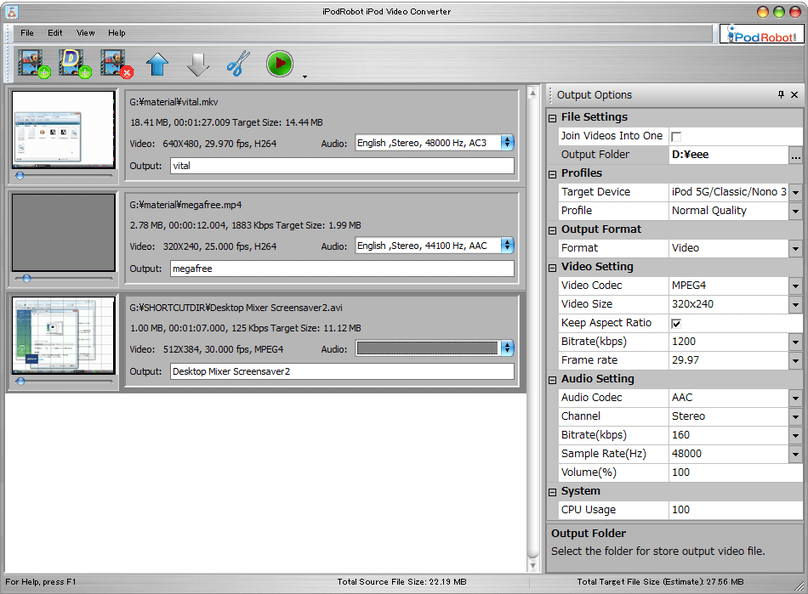
Task: Toggle Keep Aspect Ratio checkbox
Action: point(676,324)
